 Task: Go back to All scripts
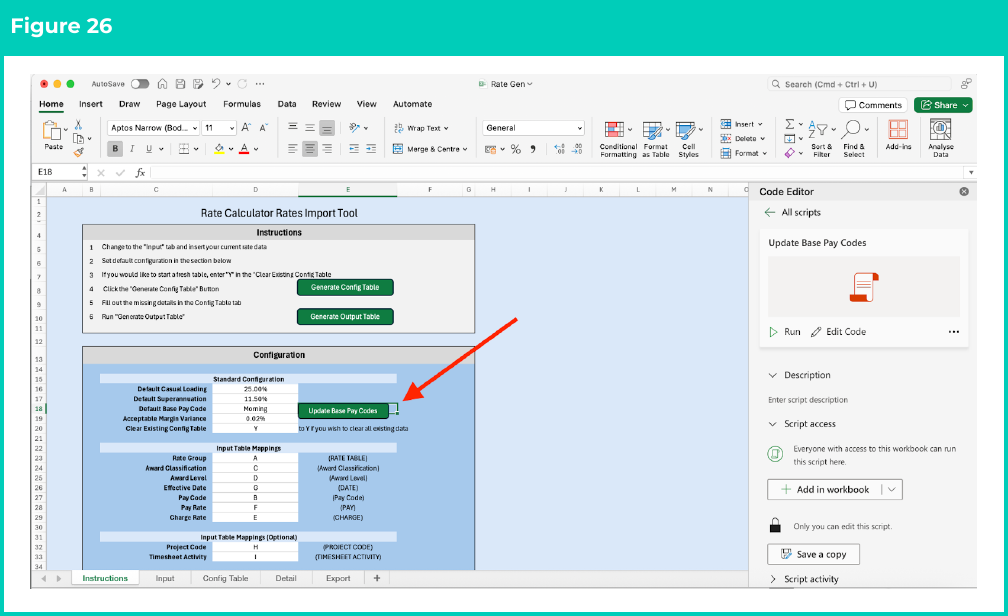[x=793, y=212]
